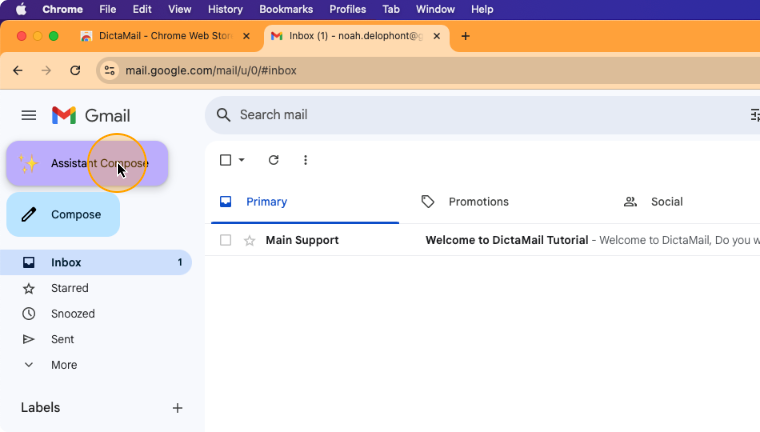The width and height of the screenshot is (760, 432).
Task: Click the Gmail logo
Action: pyautogui.click(x=91, y=115)
